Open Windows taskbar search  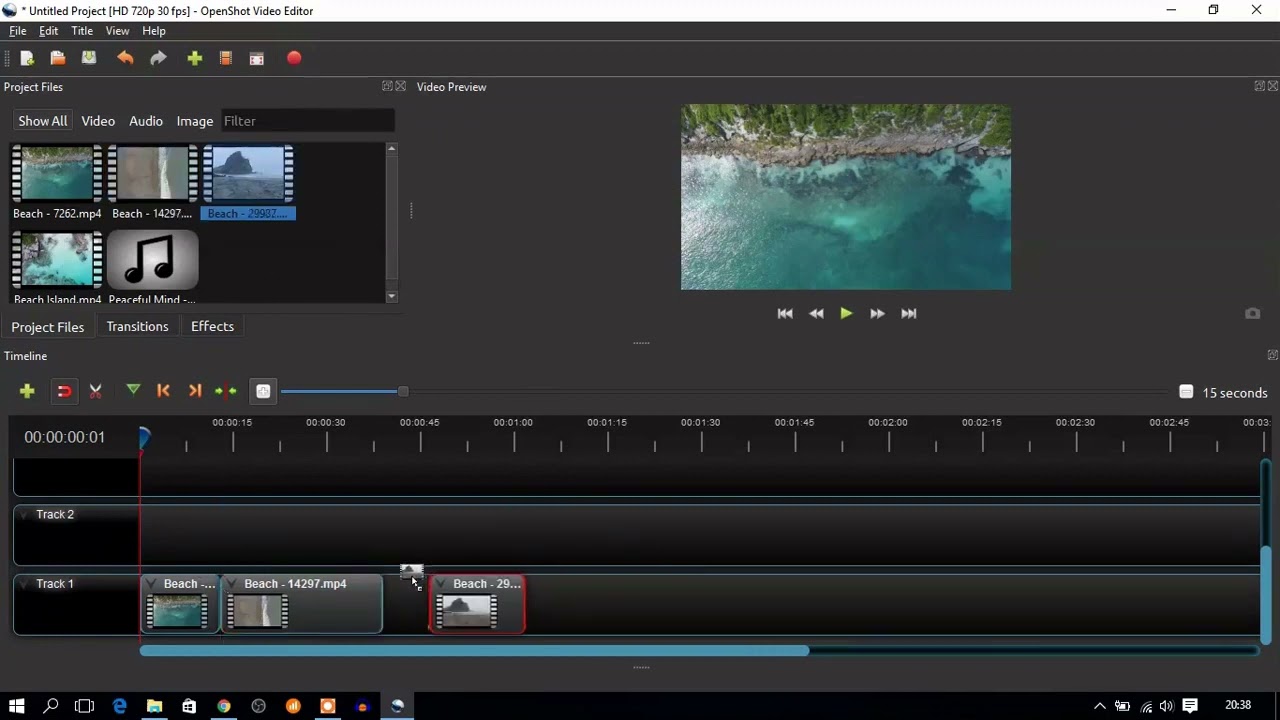tap(51, 706)
